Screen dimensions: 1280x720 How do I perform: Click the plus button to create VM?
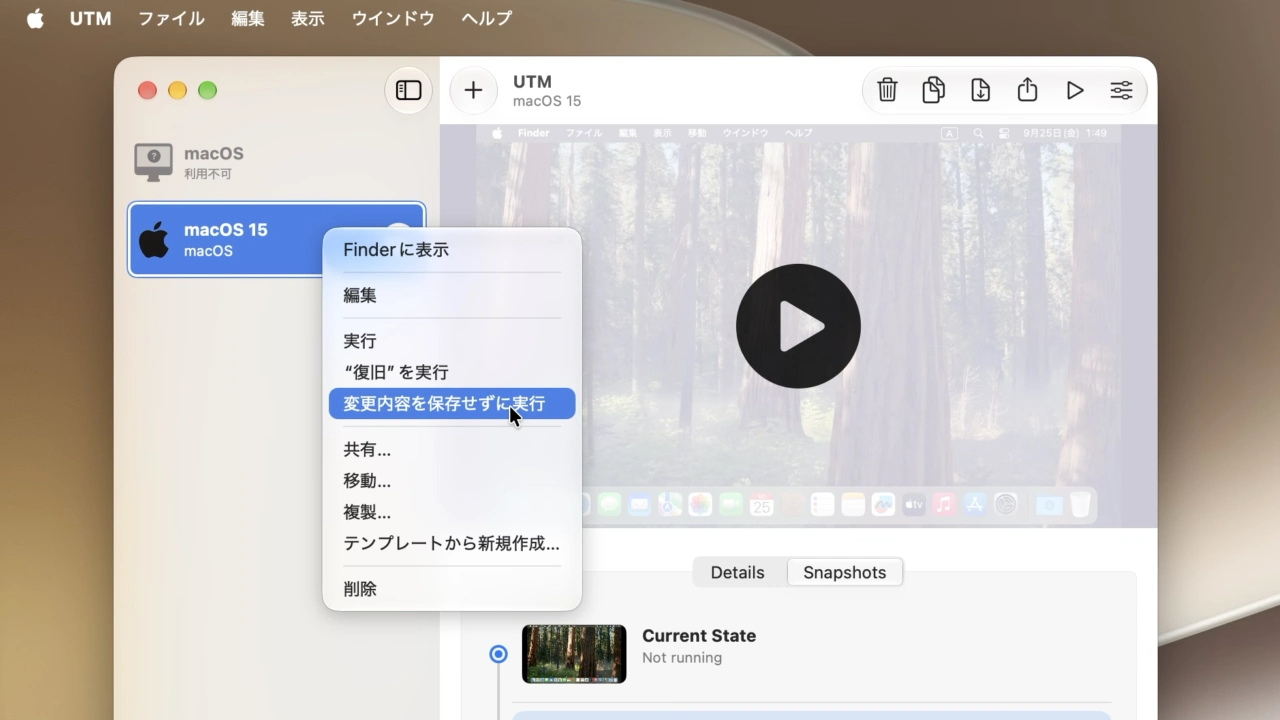point(473,91)
